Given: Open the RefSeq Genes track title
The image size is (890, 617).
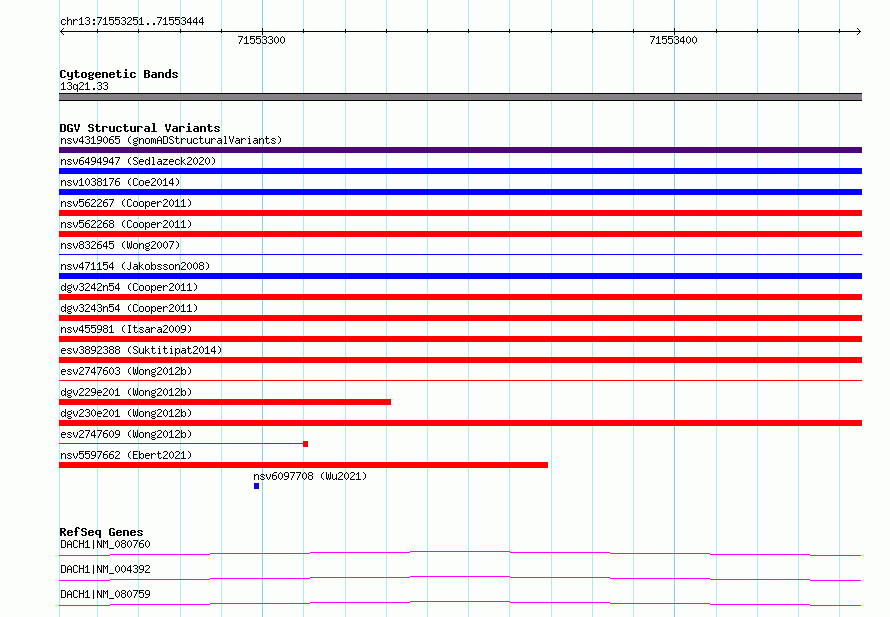Looking at the screenshot, I should 101,532.
